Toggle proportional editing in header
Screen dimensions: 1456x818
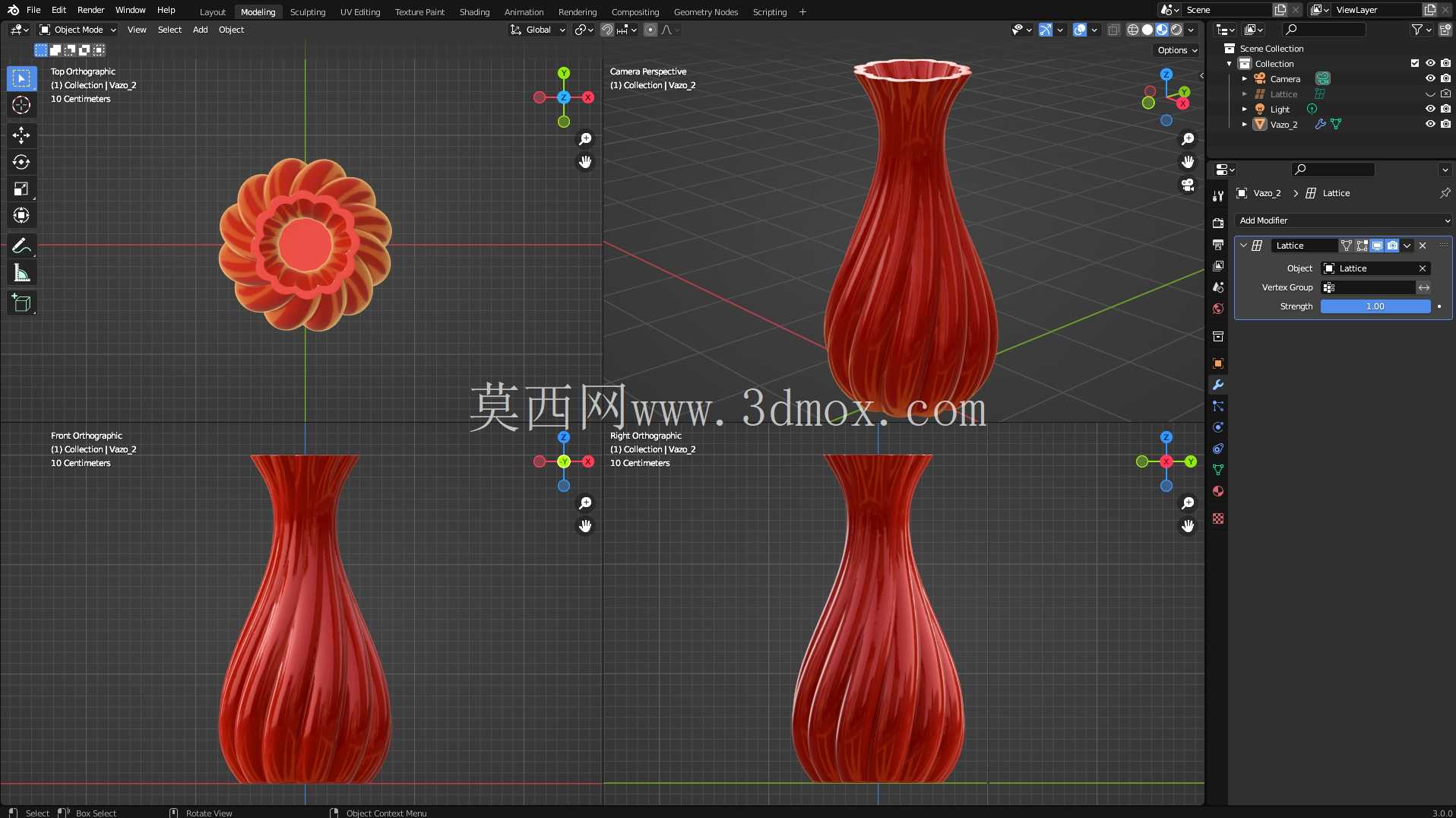tap(650, 30)
